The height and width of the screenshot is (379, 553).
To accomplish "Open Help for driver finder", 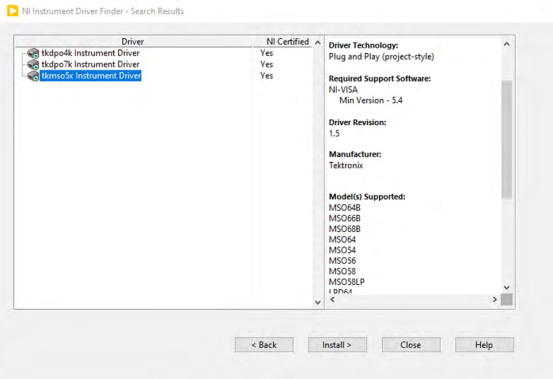I will (x=484, y=345).
